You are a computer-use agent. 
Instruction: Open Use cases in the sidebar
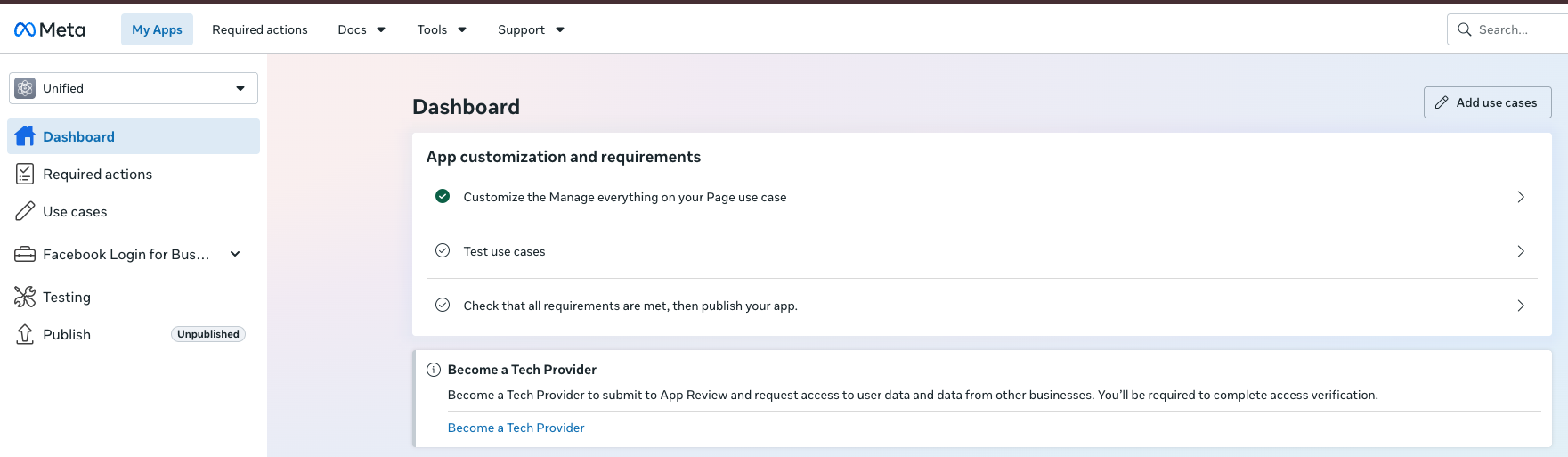click(134, 211)
